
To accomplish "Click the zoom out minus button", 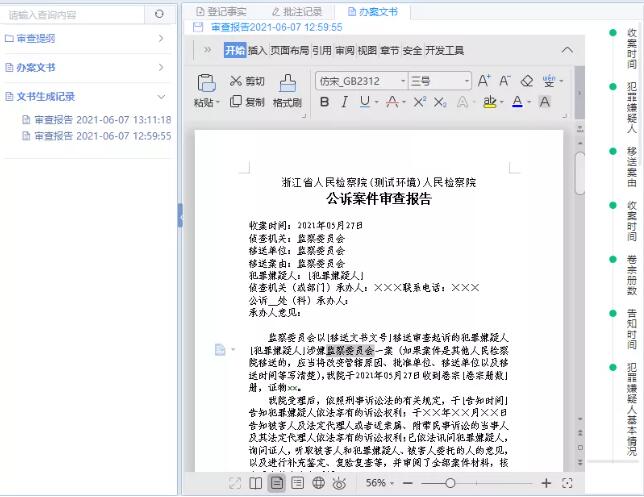I will pos(408,483).
